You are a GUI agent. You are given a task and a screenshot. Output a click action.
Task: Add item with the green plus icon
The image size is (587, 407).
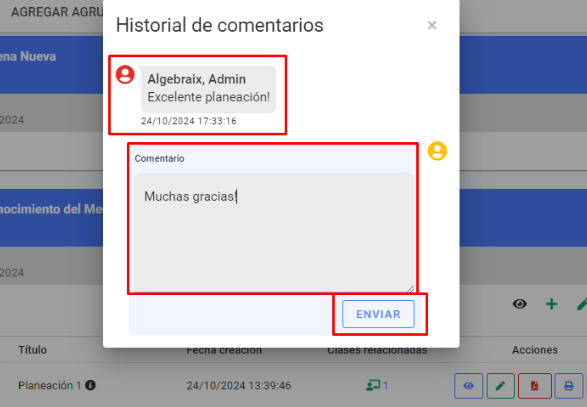[551, 304]
